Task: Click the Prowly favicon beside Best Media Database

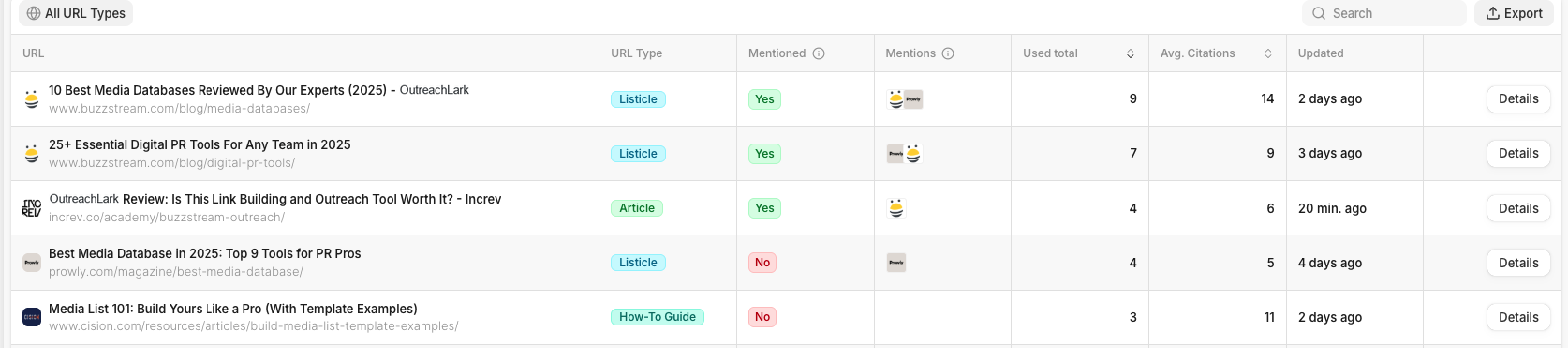Action: pos(32,263)
